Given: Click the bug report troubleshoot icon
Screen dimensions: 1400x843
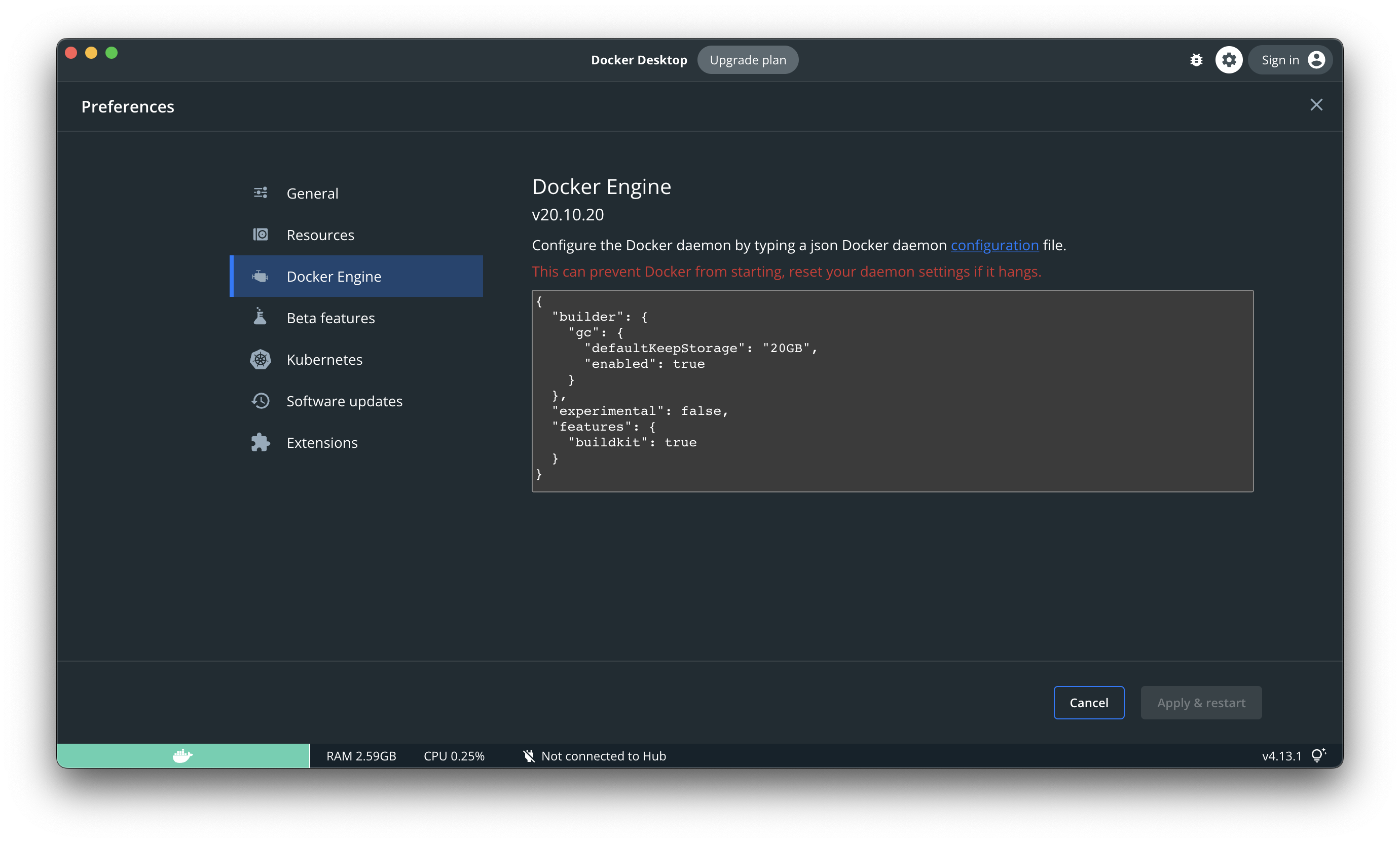Looking at the screenshot, I should click(x=1196, y=60).
